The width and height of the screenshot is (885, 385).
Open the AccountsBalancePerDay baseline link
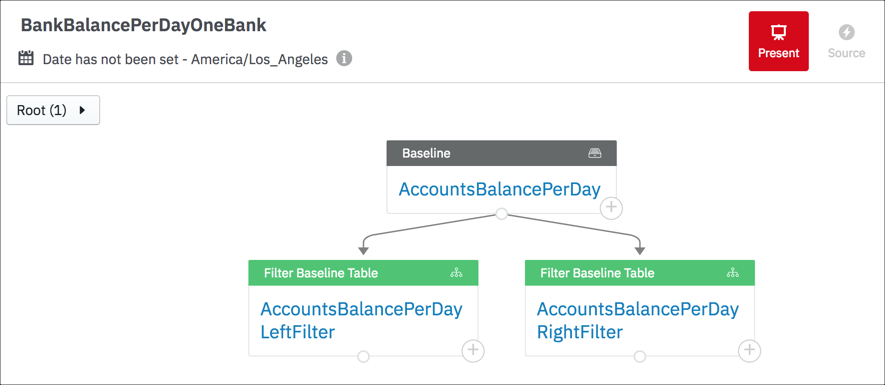click(500, 190)
